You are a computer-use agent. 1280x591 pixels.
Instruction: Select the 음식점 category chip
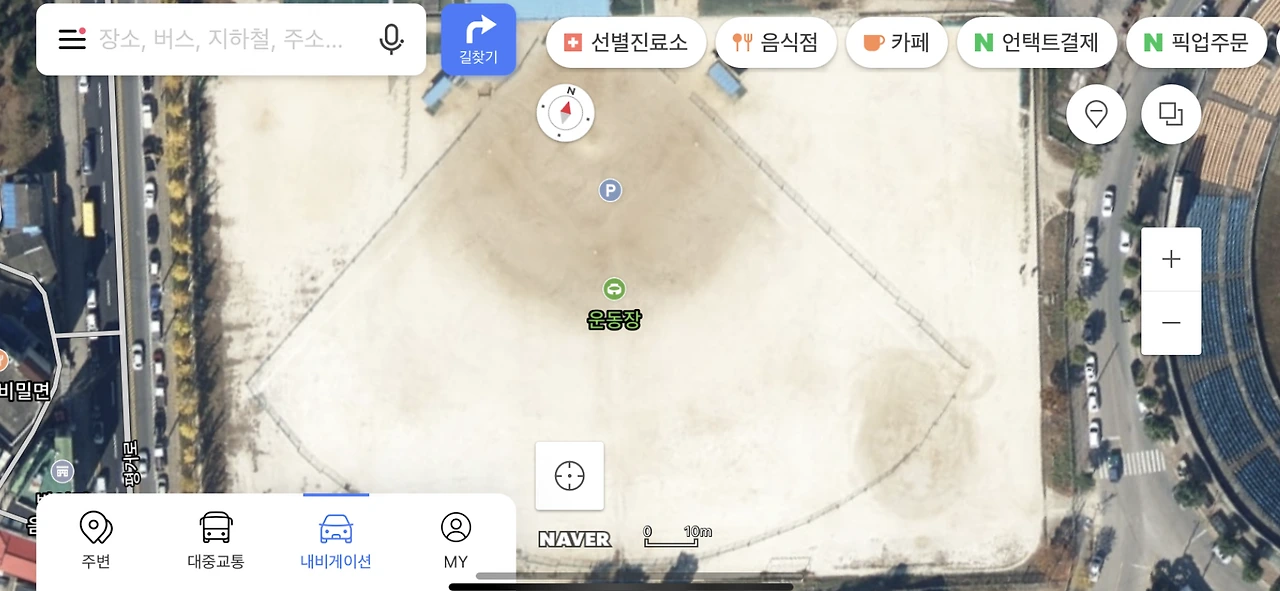pyautogui.click(x=776, y=42)
